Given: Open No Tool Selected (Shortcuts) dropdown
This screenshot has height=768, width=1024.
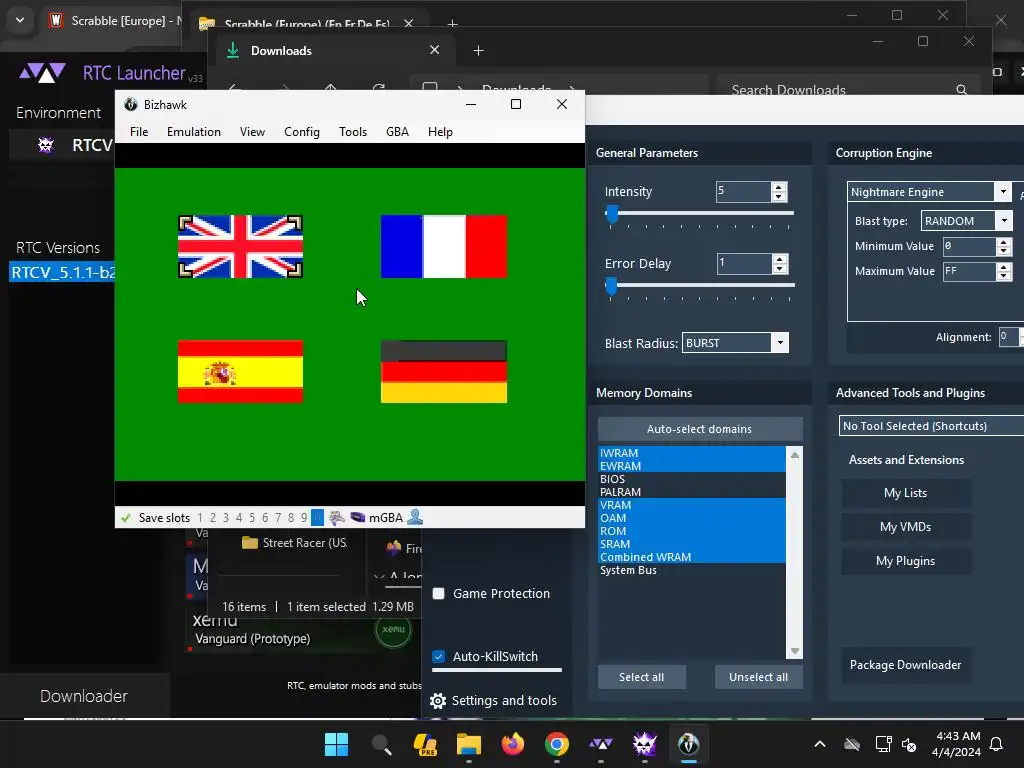Looking at the screenshot, I should [931, 426].
